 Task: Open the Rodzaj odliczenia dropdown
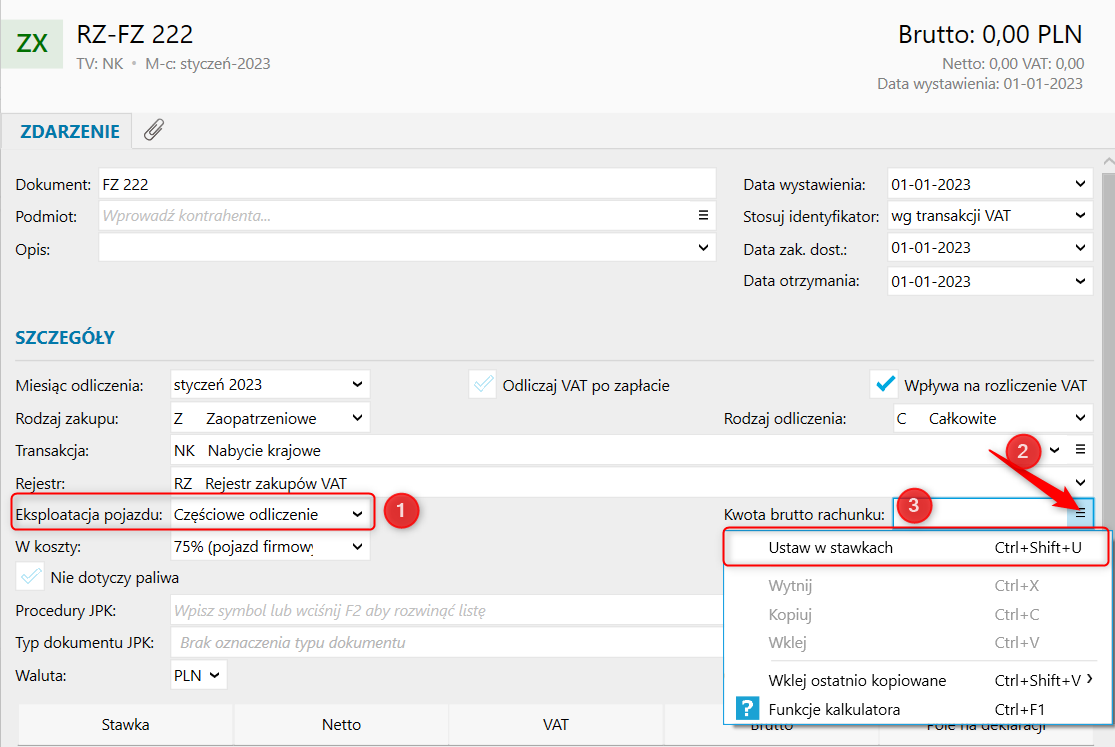point(1080,418)
